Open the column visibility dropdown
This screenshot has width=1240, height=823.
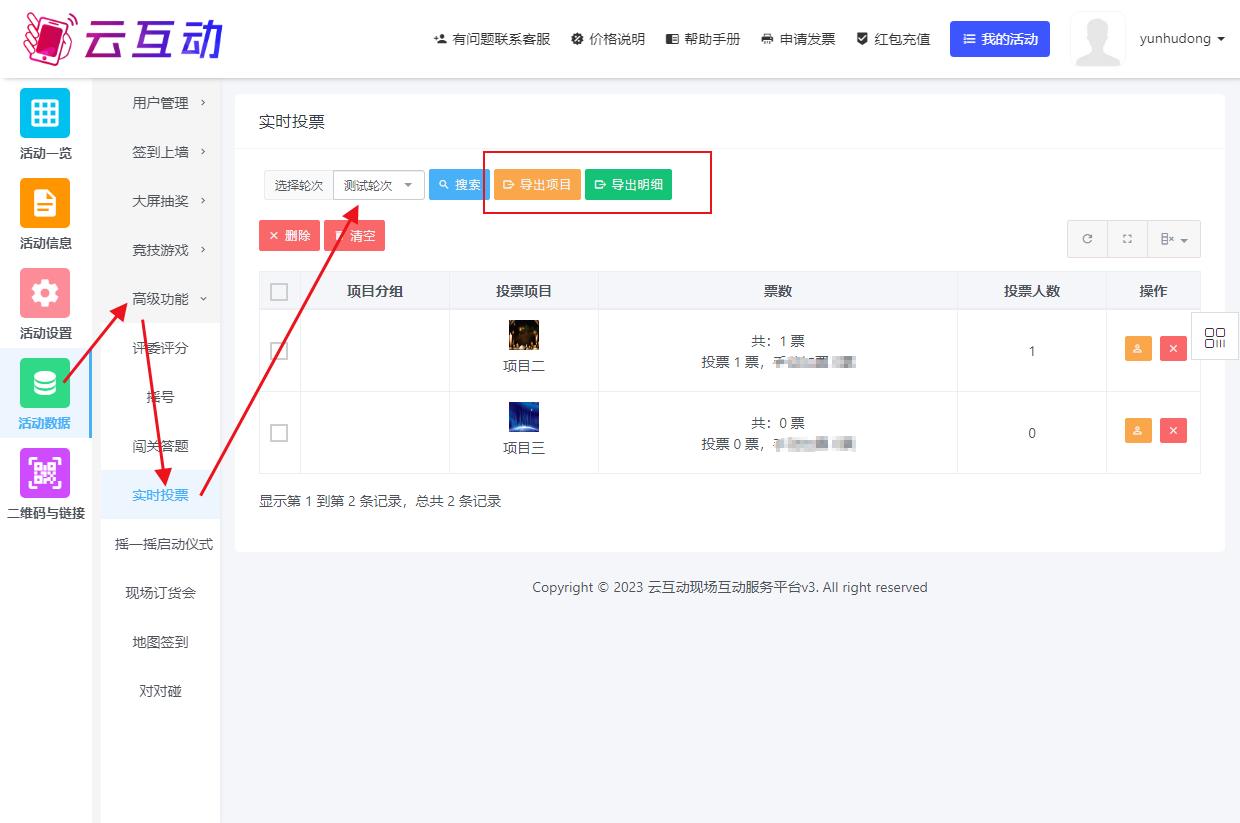1174,239
